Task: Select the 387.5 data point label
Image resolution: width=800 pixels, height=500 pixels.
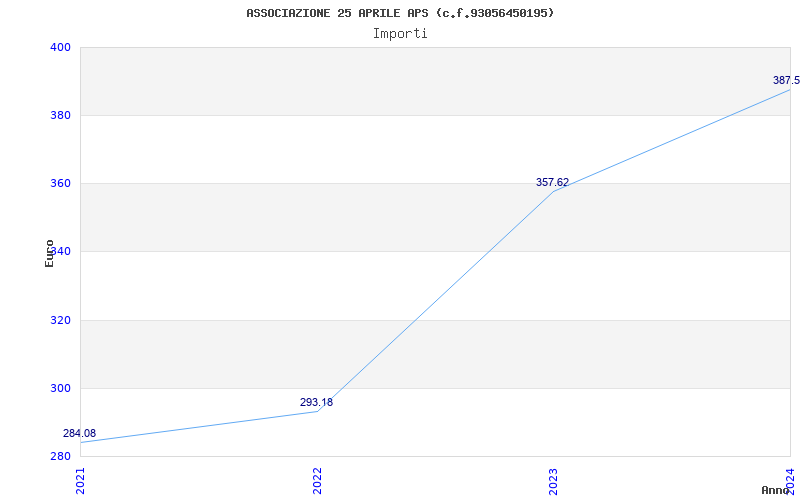Action: tap(786, 80)
